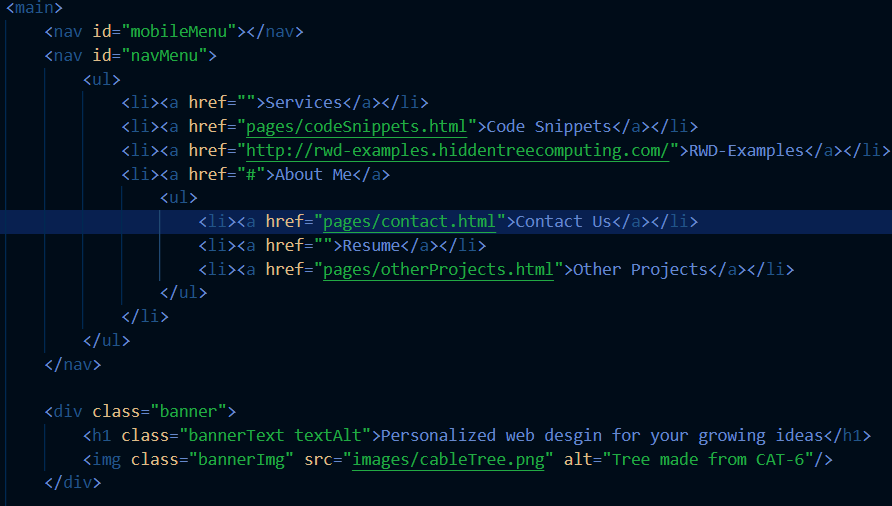The width and height of the screenshot is (892, 506).
Task: Click the alt text Tree made from CAT-6
Action: tap(708, 459)
